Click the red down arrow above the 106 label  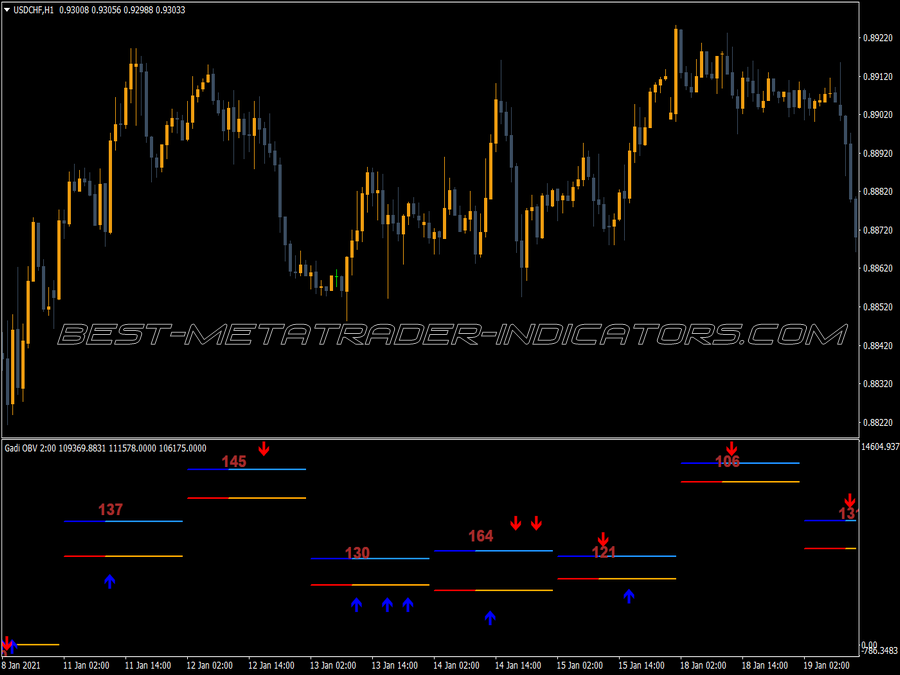pos(731,448)
